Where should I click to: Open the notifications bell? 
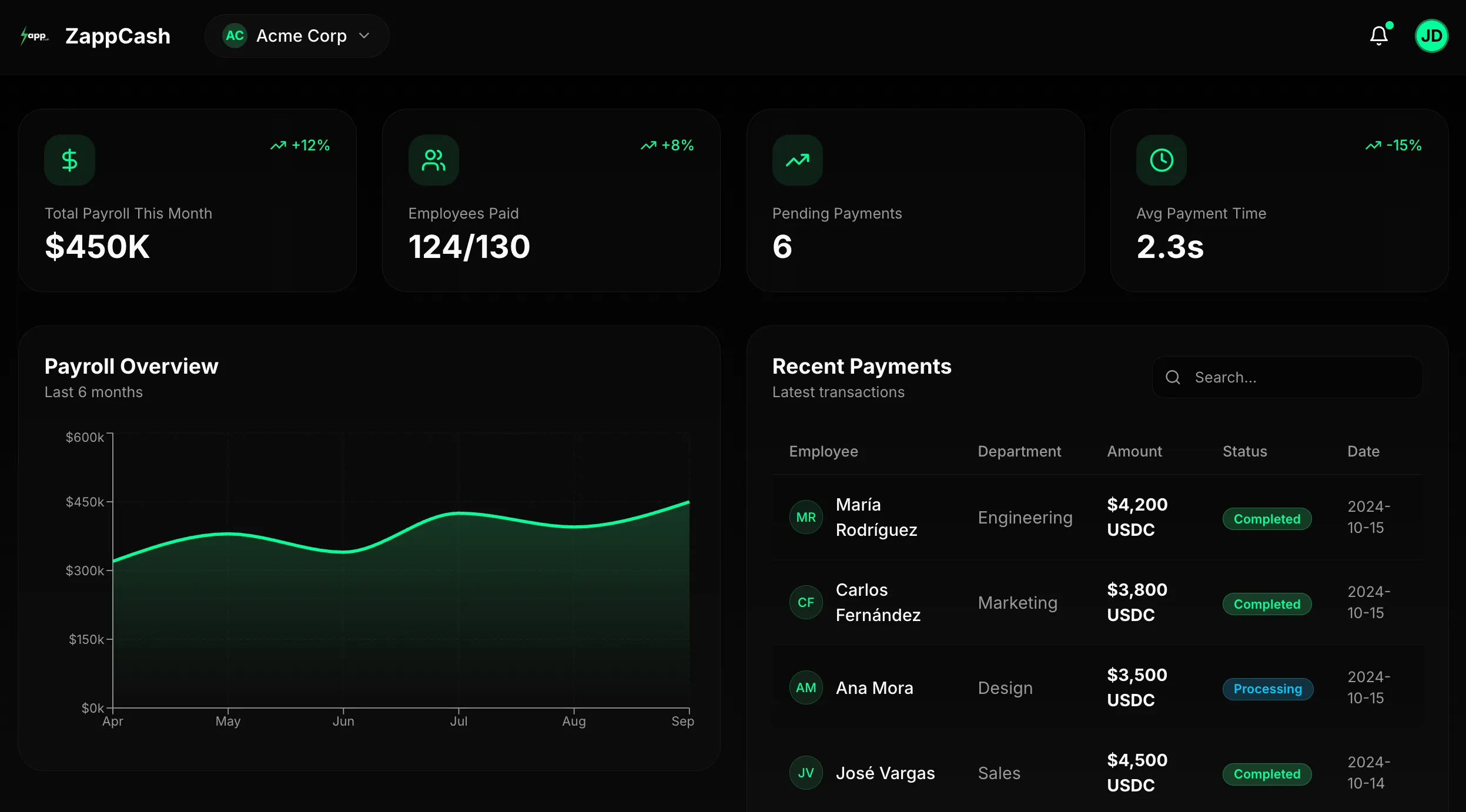[x=1378, y=36]
